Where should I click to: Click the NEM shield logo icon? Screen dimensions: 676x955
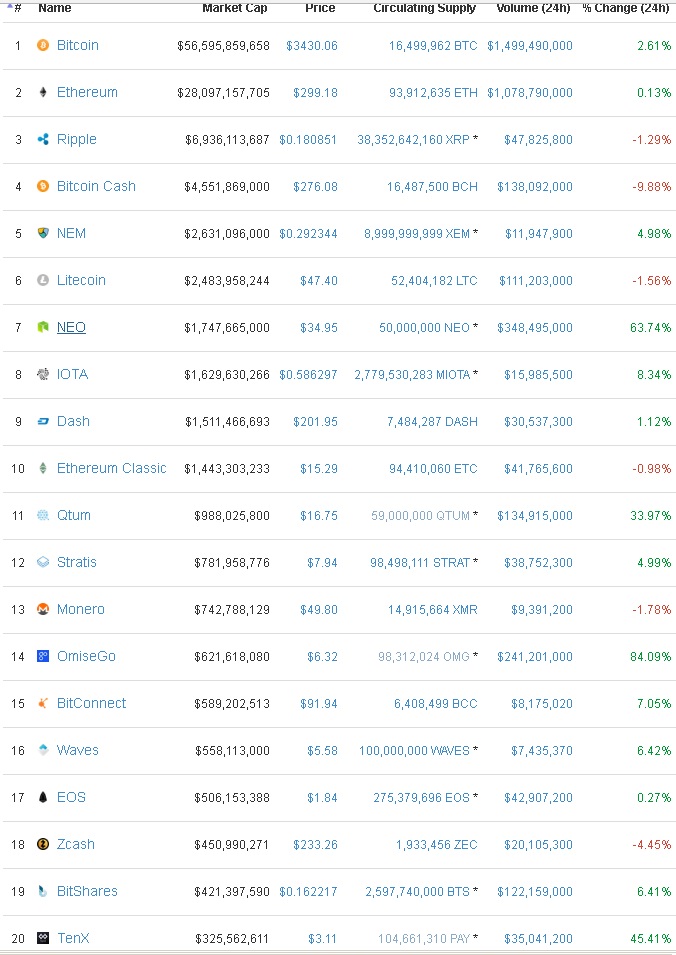[x=43, y=233]
